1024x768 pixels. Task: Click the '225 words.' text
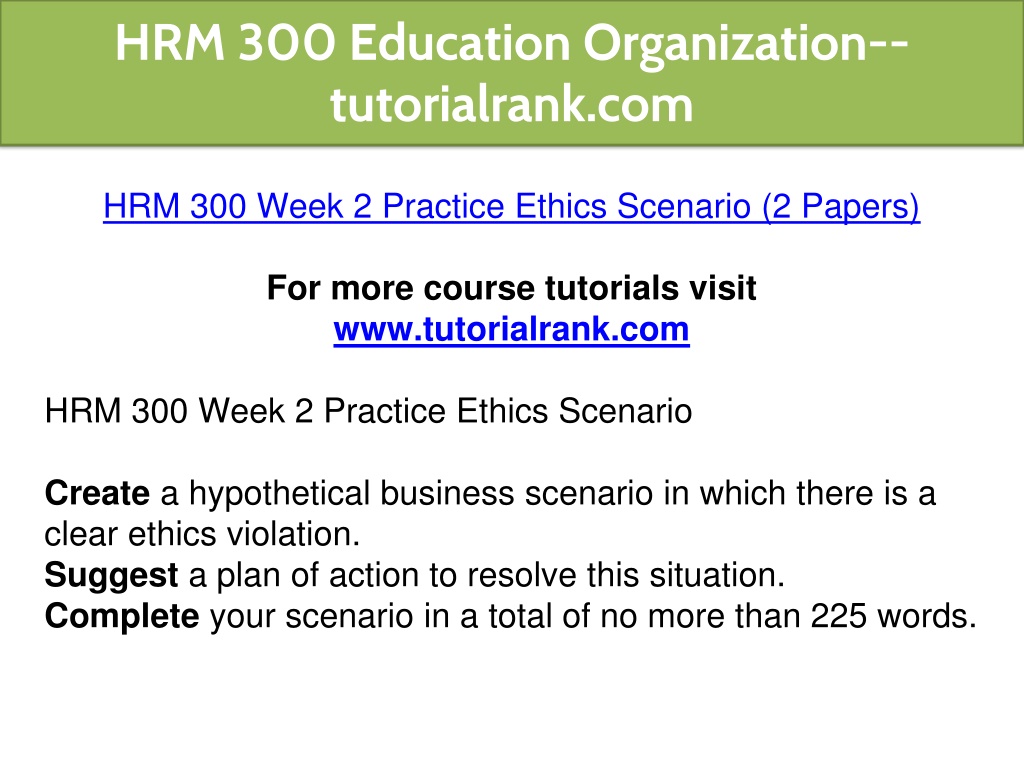tap(893, 616)
